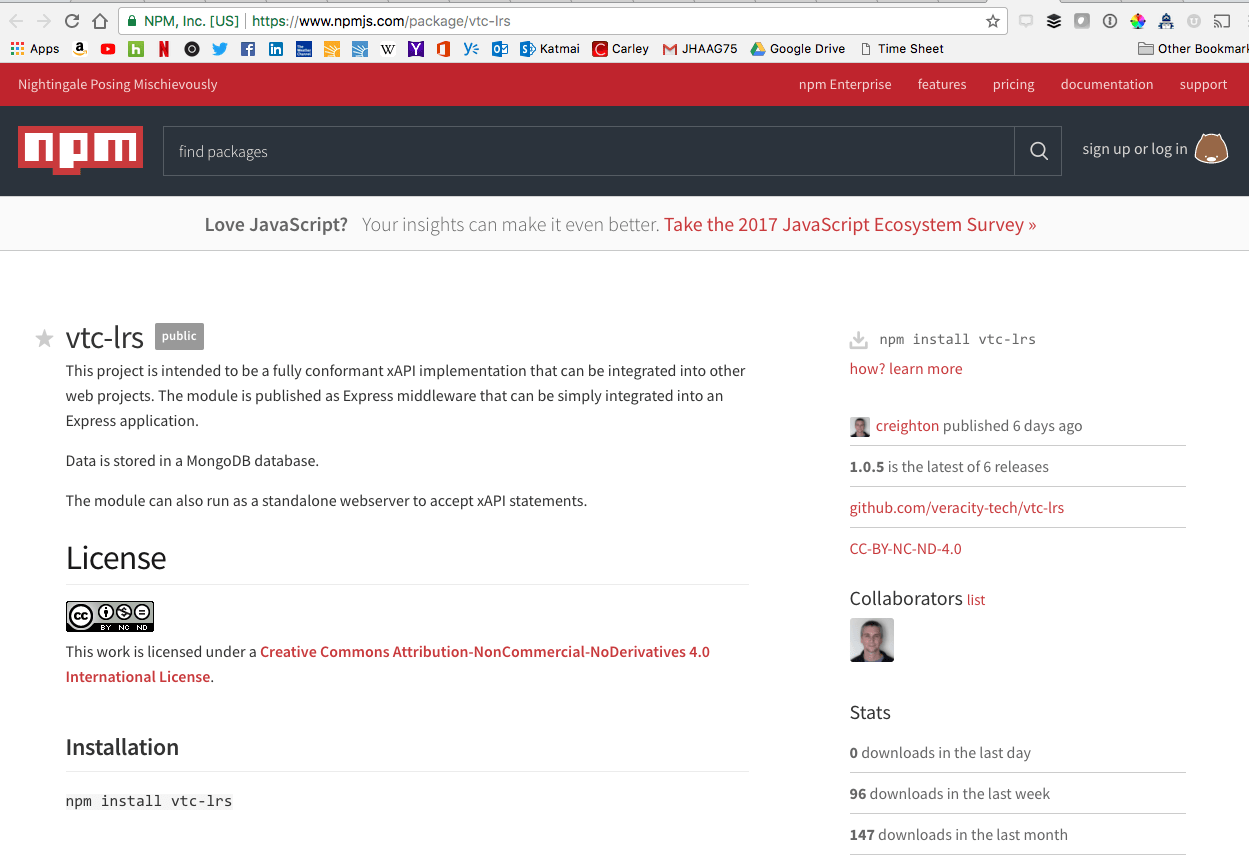Open the Apps bookmark shortcut
The image size is (1249, 860).
pos(35,48)
